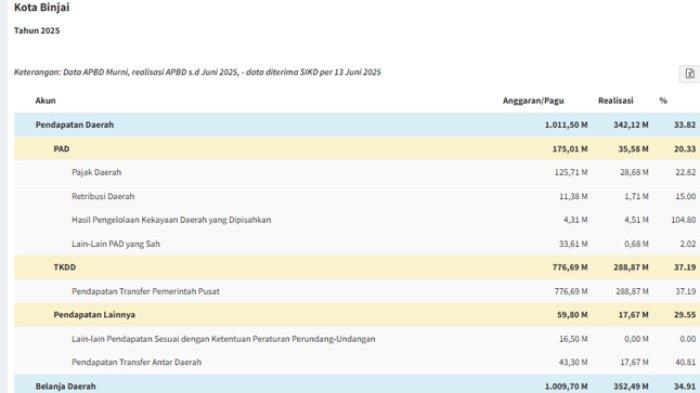The image size is (700, 393).
Task: Click Lain-Lain PAD yang Sah row
Action: (357, 244)
